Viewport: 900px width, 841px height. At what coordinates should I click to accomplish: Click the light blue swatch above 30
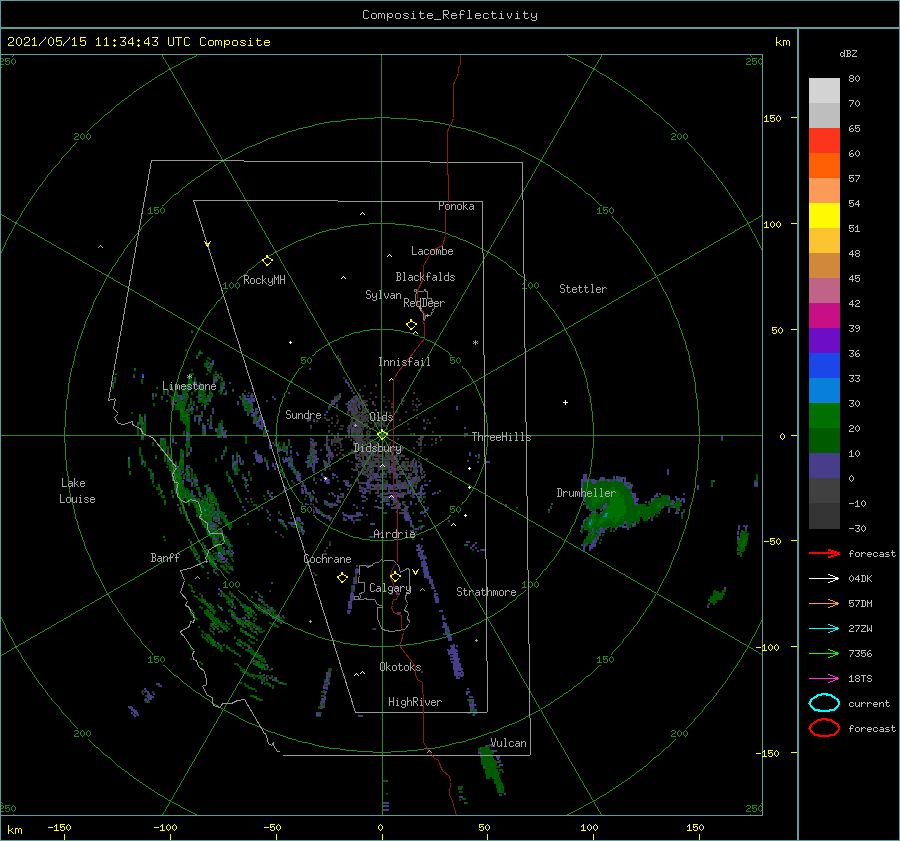click(824, 391)
